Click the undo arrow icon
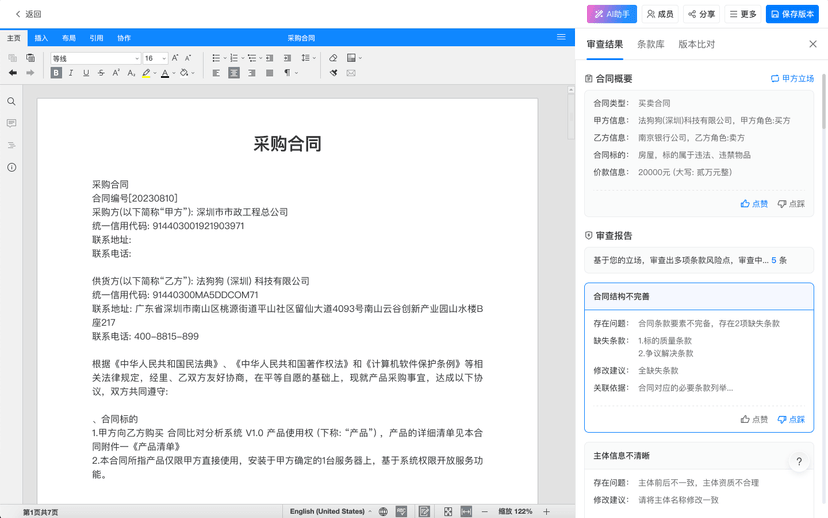The height and width of the screenshot is (518, 828). [13, 73]
